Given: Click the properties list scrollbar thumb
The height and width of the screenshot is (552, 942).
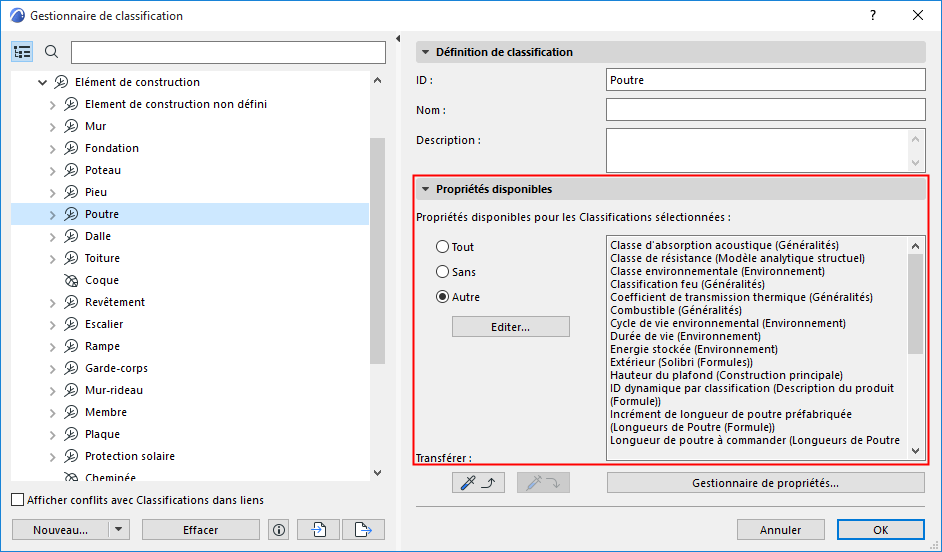Looking at the screenshot, I should 916,304.
